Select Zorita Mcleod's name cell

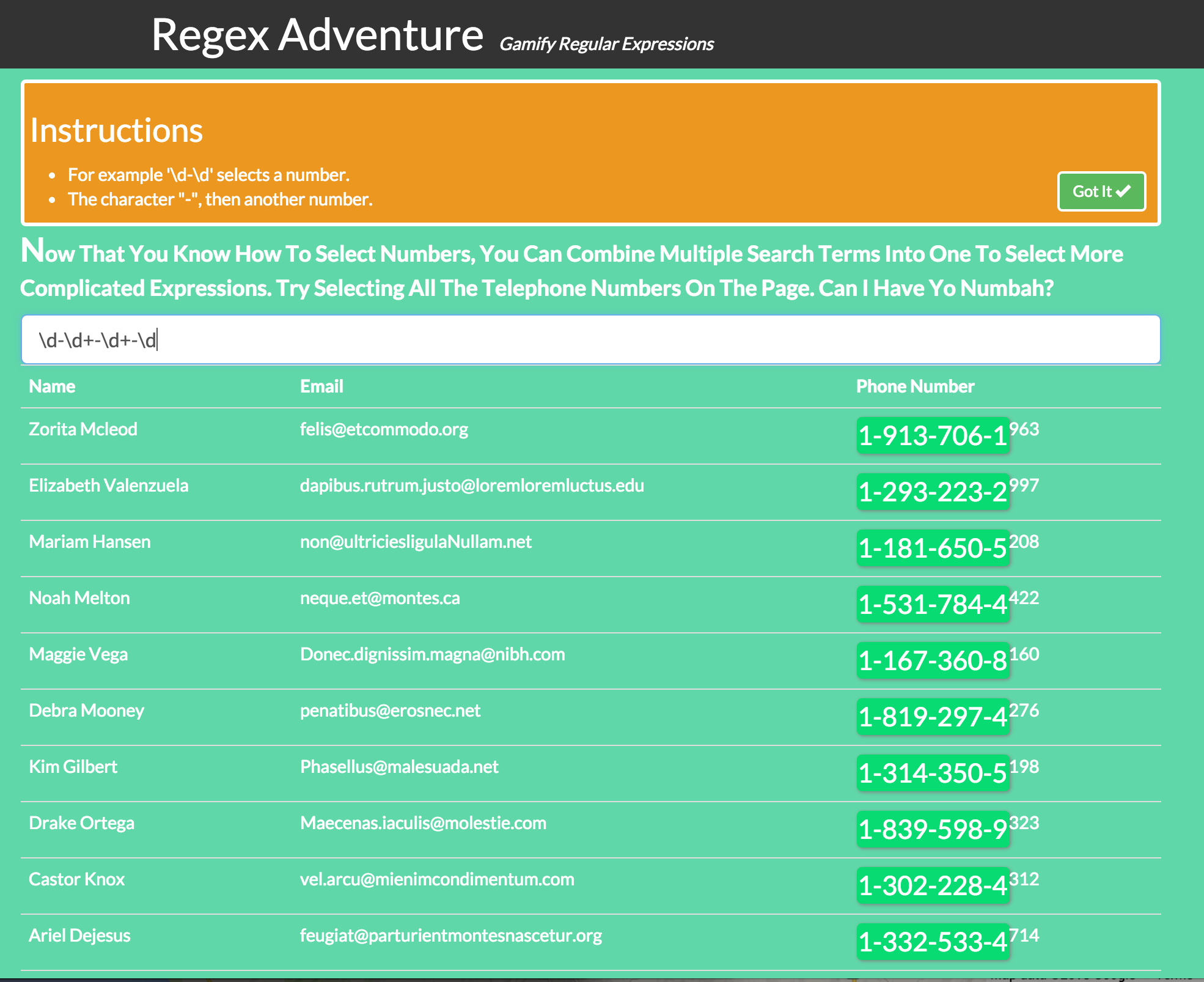(x=83, y=429)
